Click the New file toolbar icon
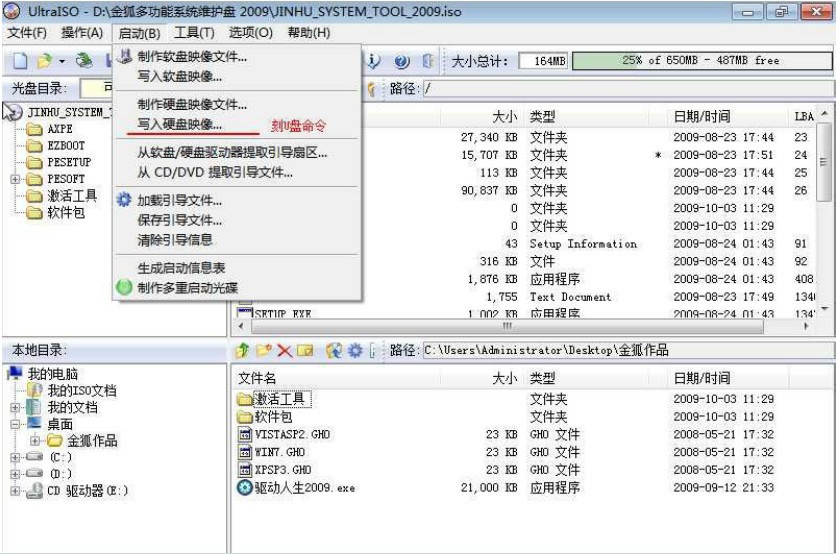The width and height of the screenshot is (836, 554). 20,61
